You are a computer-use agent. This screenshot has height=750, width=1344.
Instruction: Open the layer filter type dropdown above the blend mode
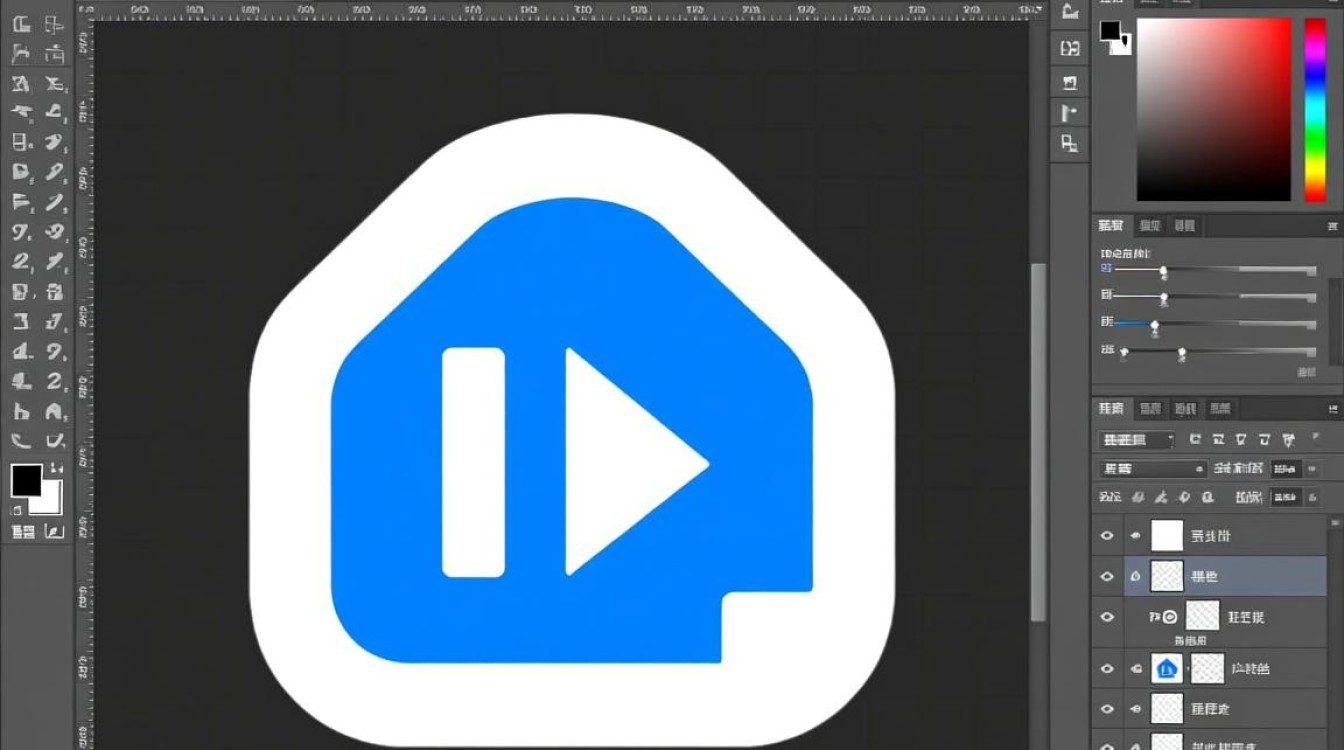tap(1136, 440)
